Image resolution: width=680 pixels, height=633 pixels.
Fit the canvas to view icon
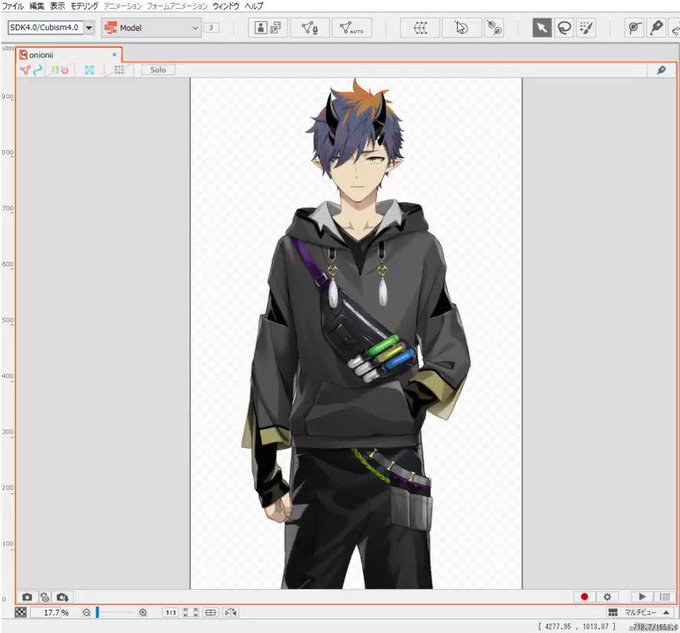coord(191,612)
